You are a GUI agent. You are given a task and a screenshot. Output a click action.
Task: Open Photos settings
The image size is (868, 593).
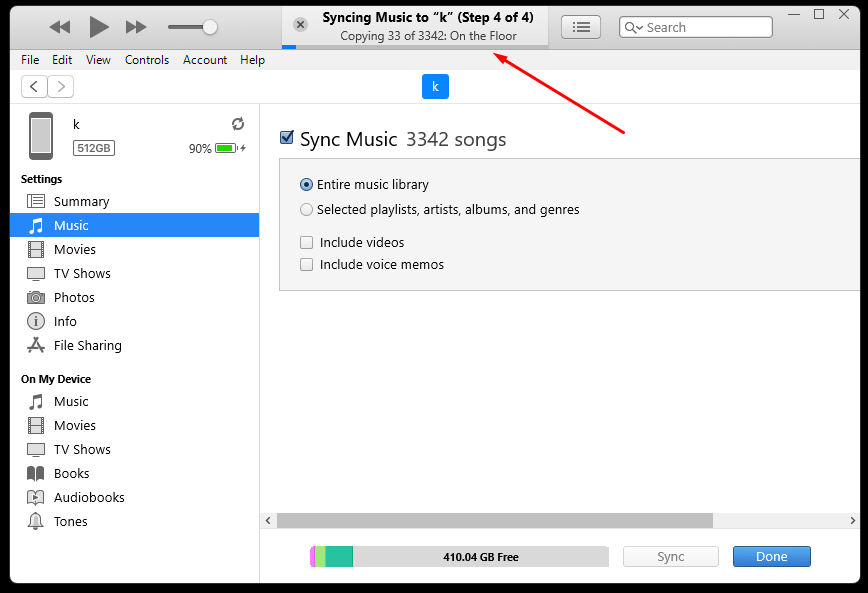coord(135,297)
